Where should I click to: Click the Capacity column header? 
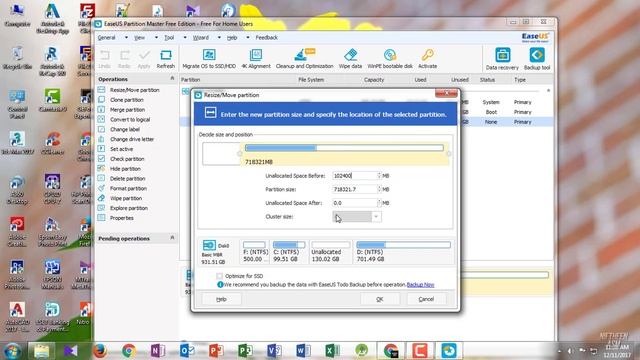[374, 80]
